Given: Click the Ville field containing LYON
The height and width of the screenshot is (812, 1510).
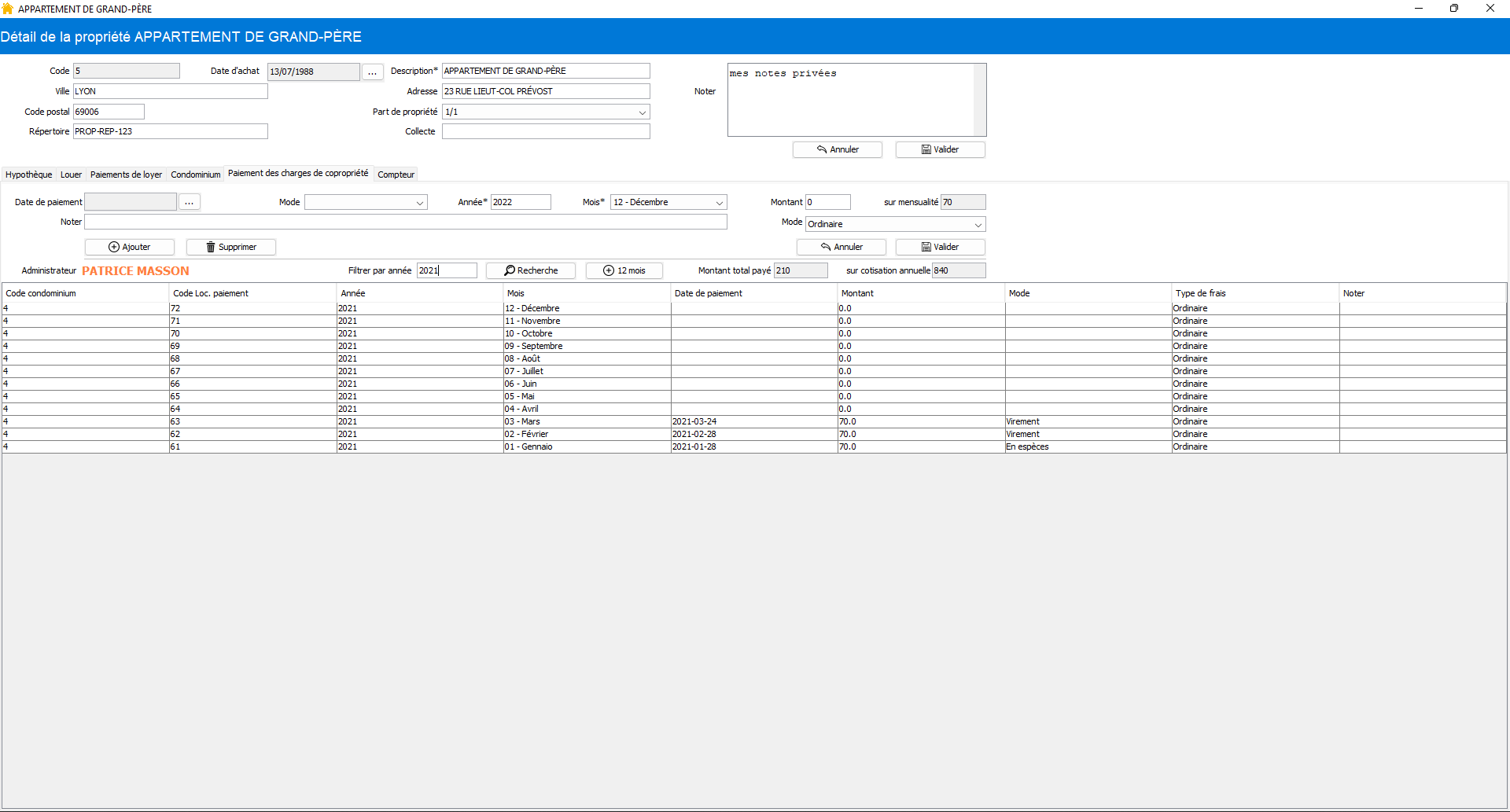Looking at the screenshot, I should click(171, 91).
